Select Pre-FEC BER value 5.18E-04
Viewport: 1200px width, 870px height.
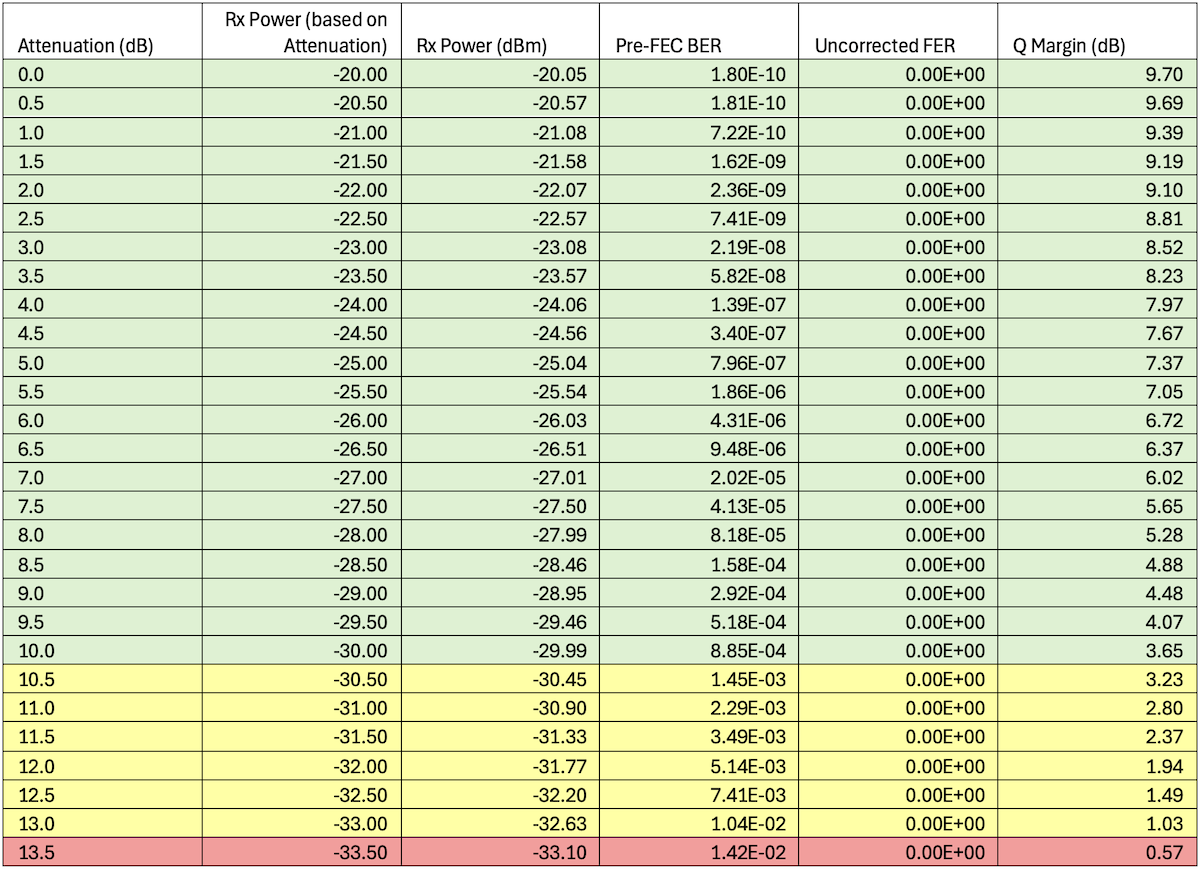pyautogui.click(x=699, y=622)
